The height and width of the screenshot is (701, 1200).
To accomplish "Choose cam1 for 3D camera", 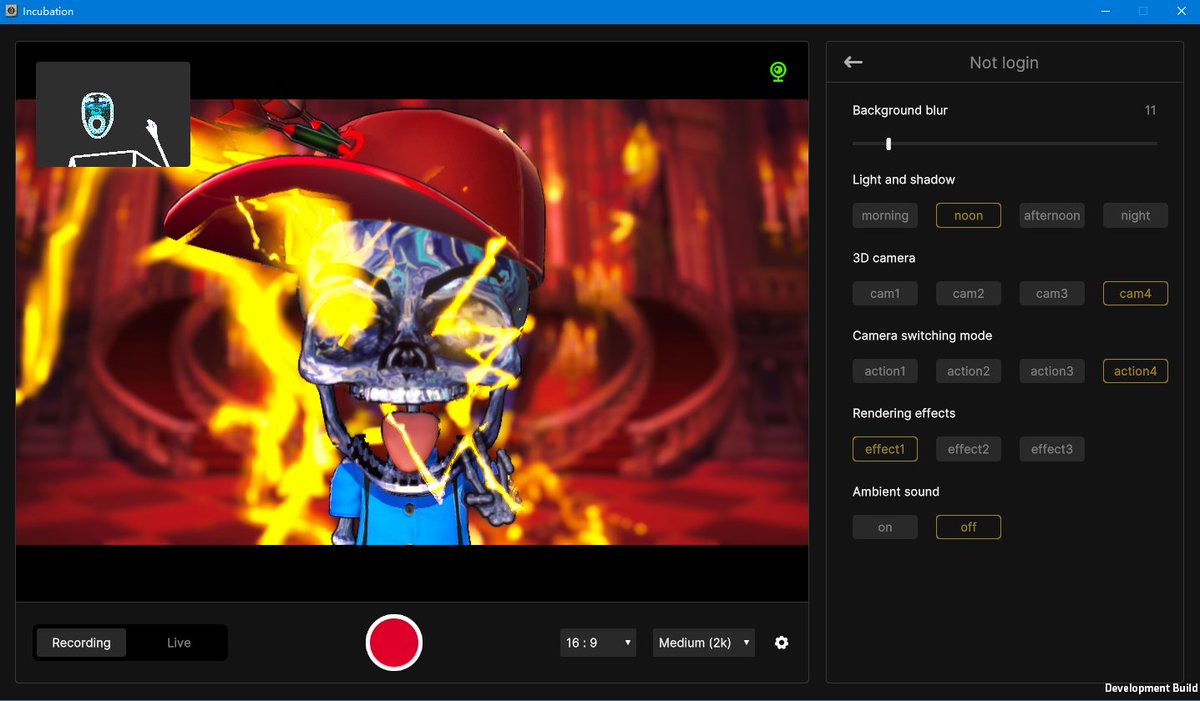I will tap(885, 293).
